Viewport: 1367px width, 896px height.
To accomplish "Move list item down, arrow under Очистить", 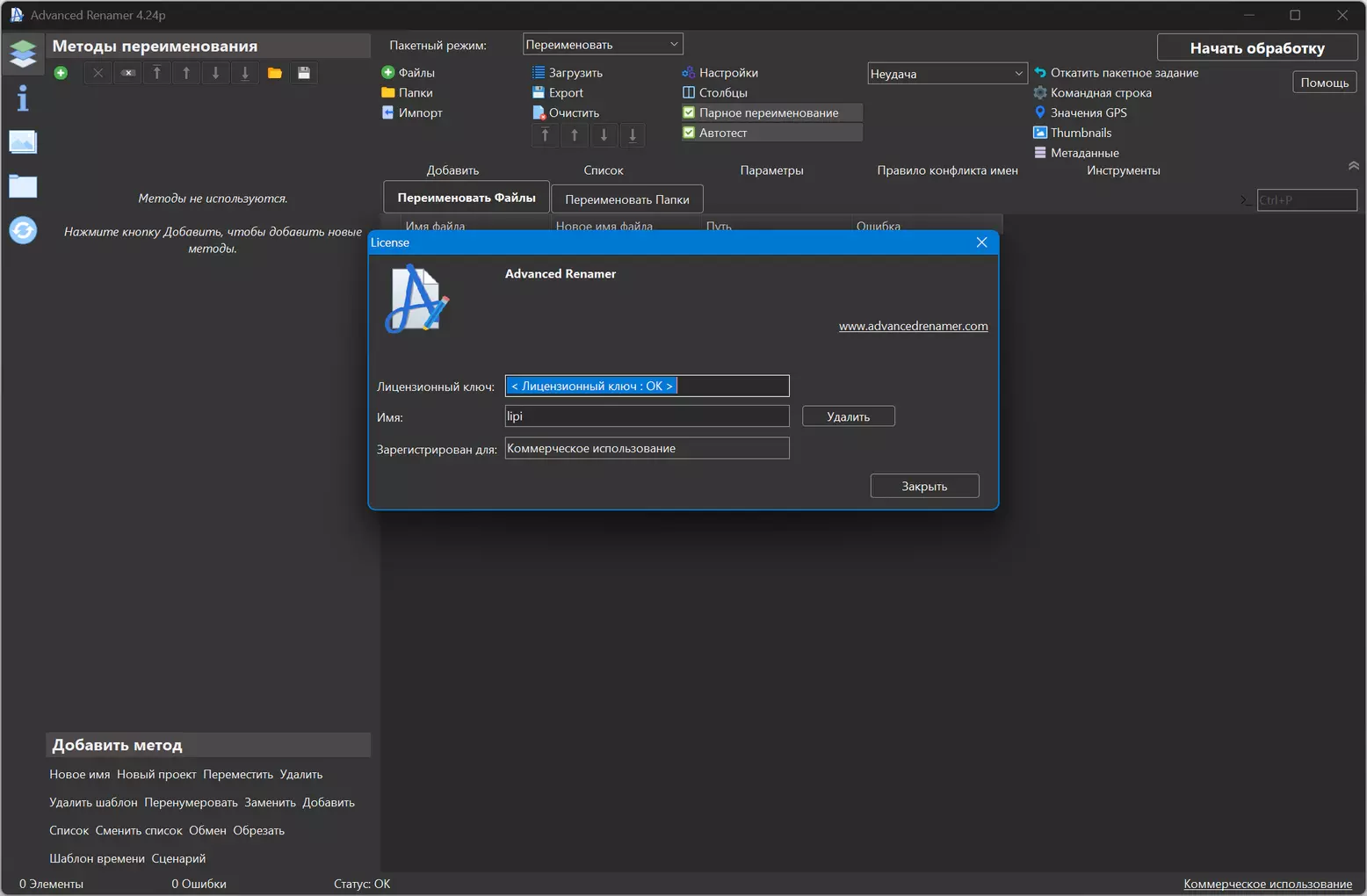I will pos(604,134).
